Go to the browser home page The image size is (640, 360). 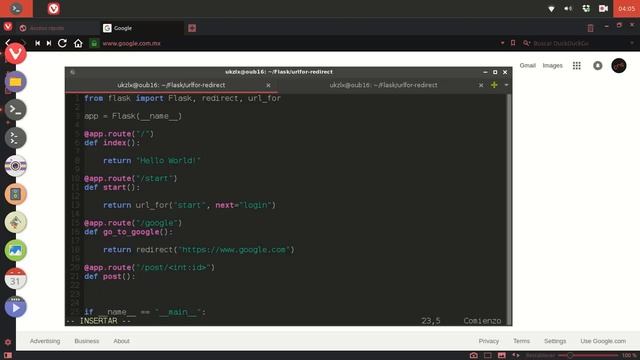[78, 43]
